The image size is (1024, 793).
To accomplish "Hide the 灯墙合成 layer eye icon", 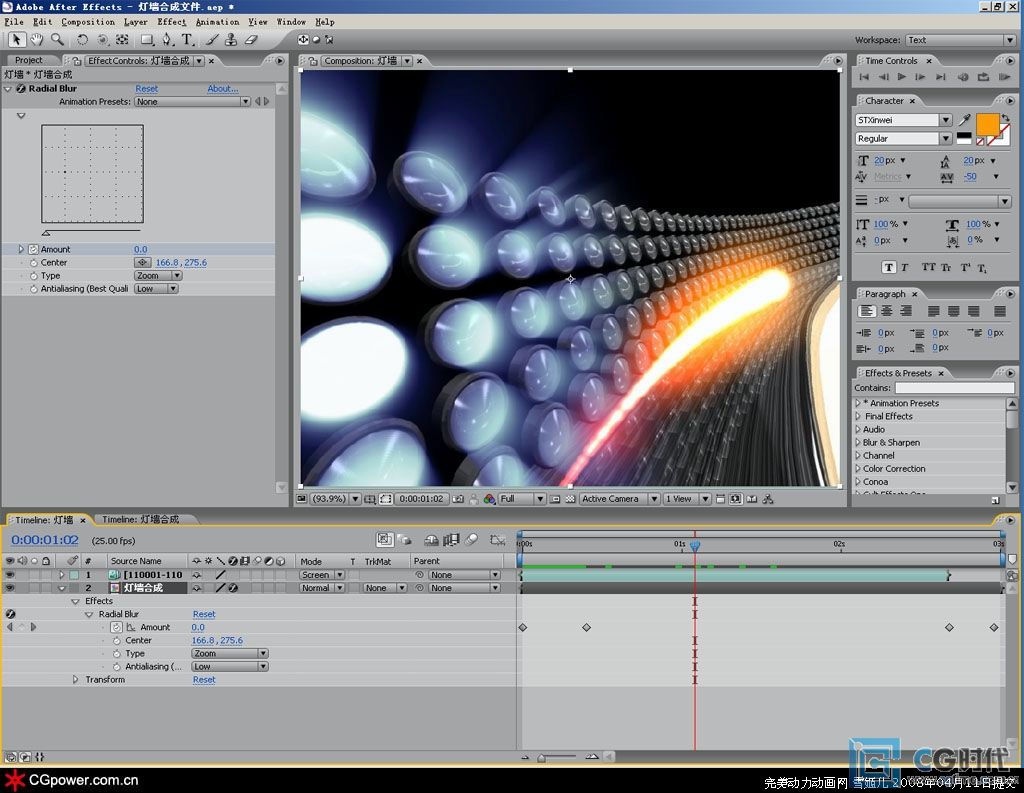I will click(x=10, y=588).
